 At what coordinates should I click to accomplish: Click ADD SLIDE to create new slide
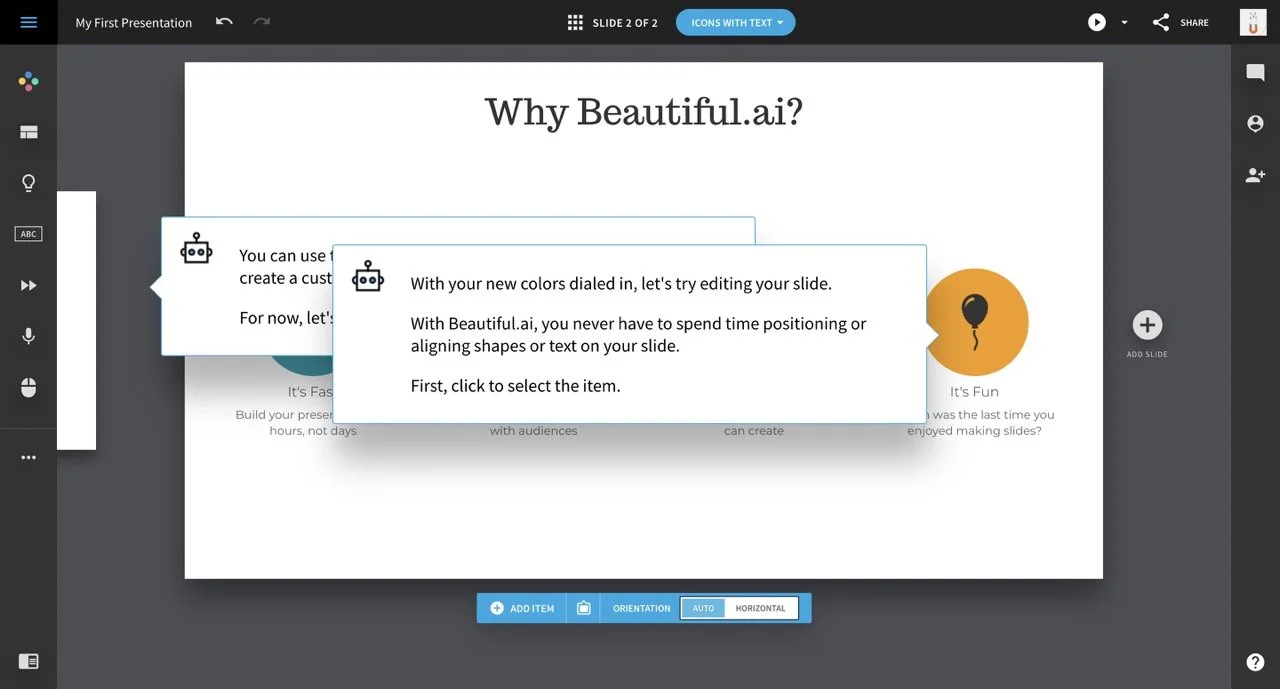1146,325
